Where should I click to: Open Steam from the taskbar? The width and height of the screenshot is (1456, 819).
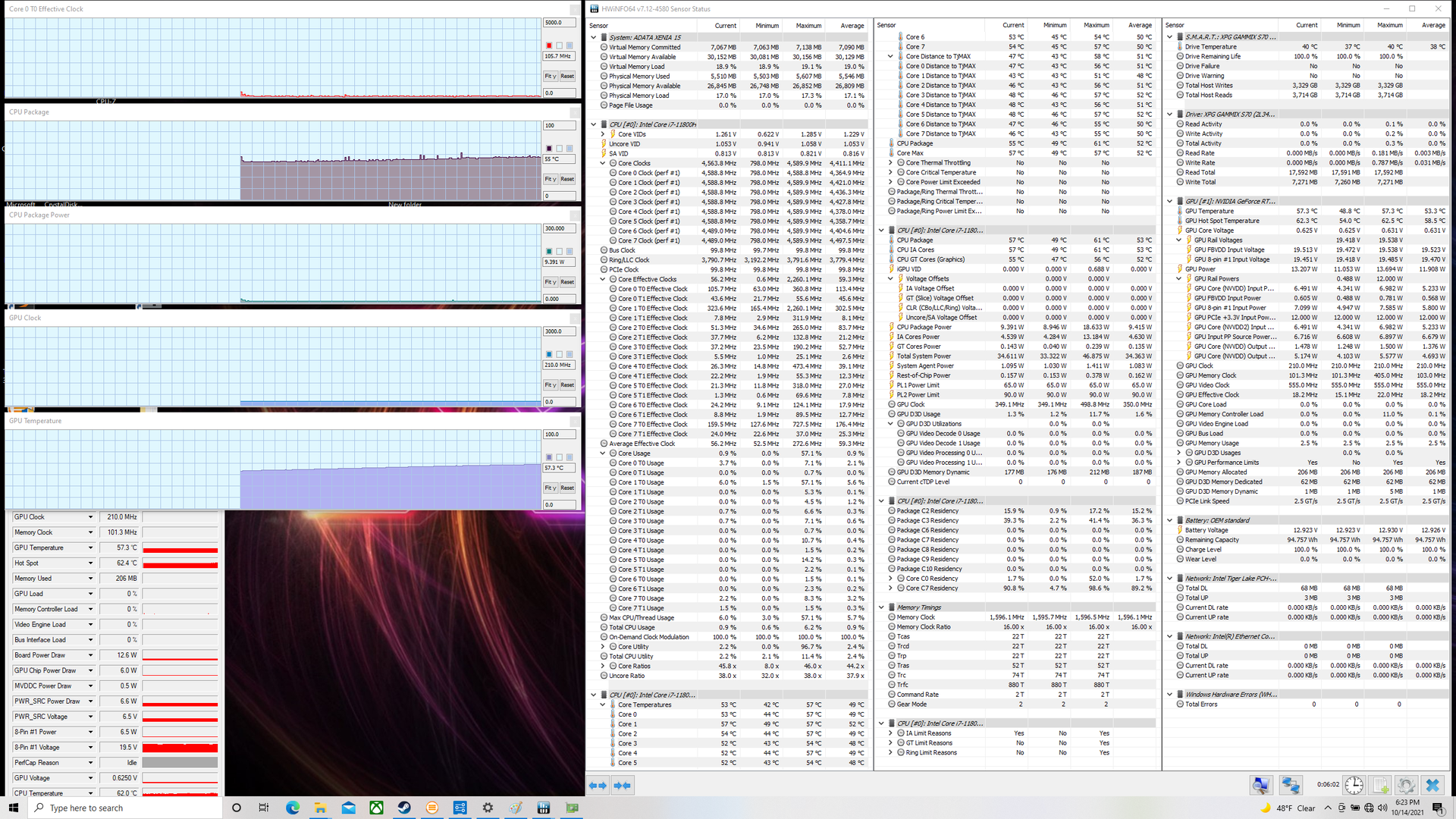pyautogui.click(x=404, y=808)
